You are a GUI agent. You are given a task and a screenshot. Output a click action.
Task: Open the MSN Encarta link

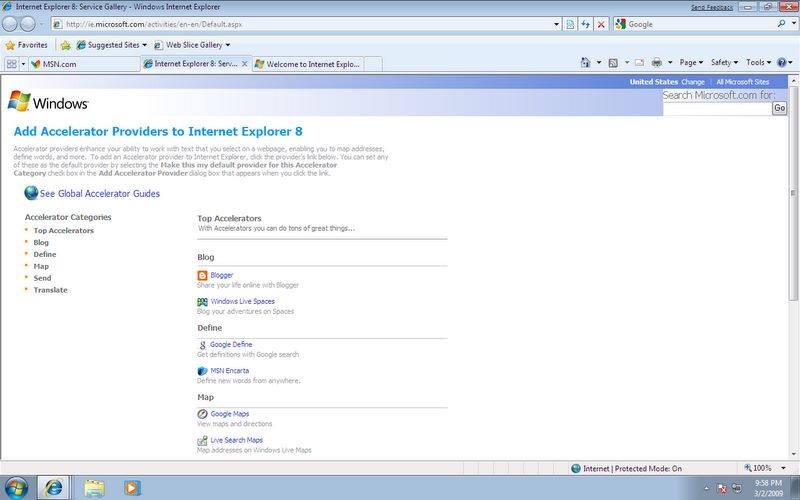[x=230, y=370]
